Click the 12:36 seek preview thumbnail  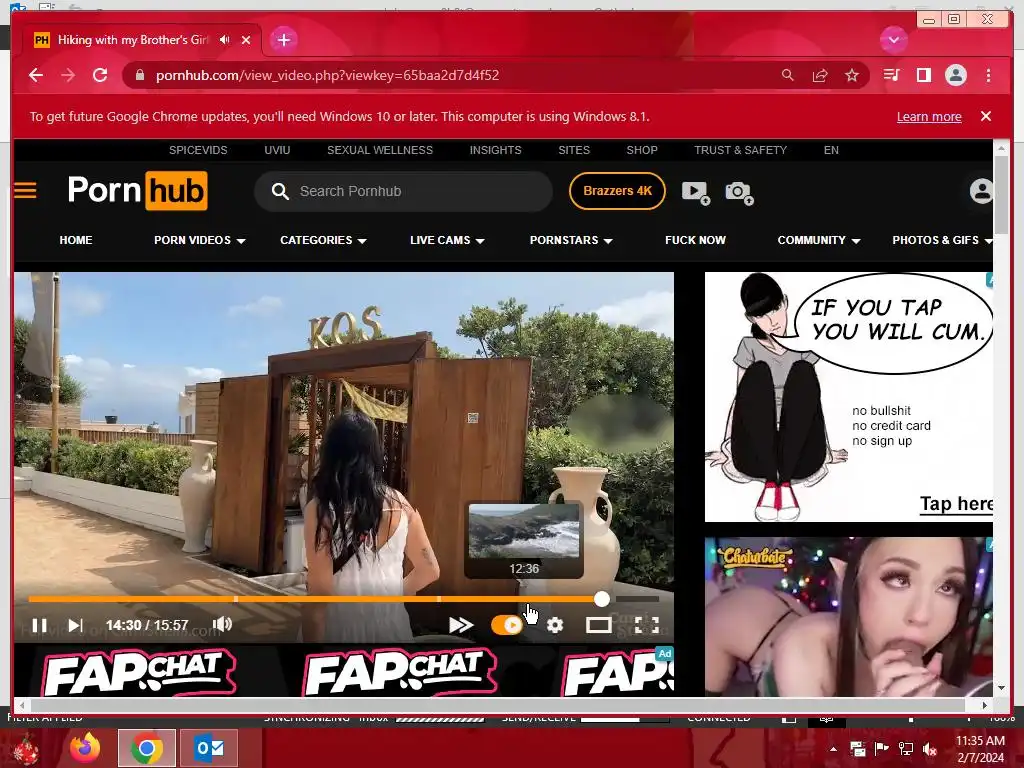524,532
